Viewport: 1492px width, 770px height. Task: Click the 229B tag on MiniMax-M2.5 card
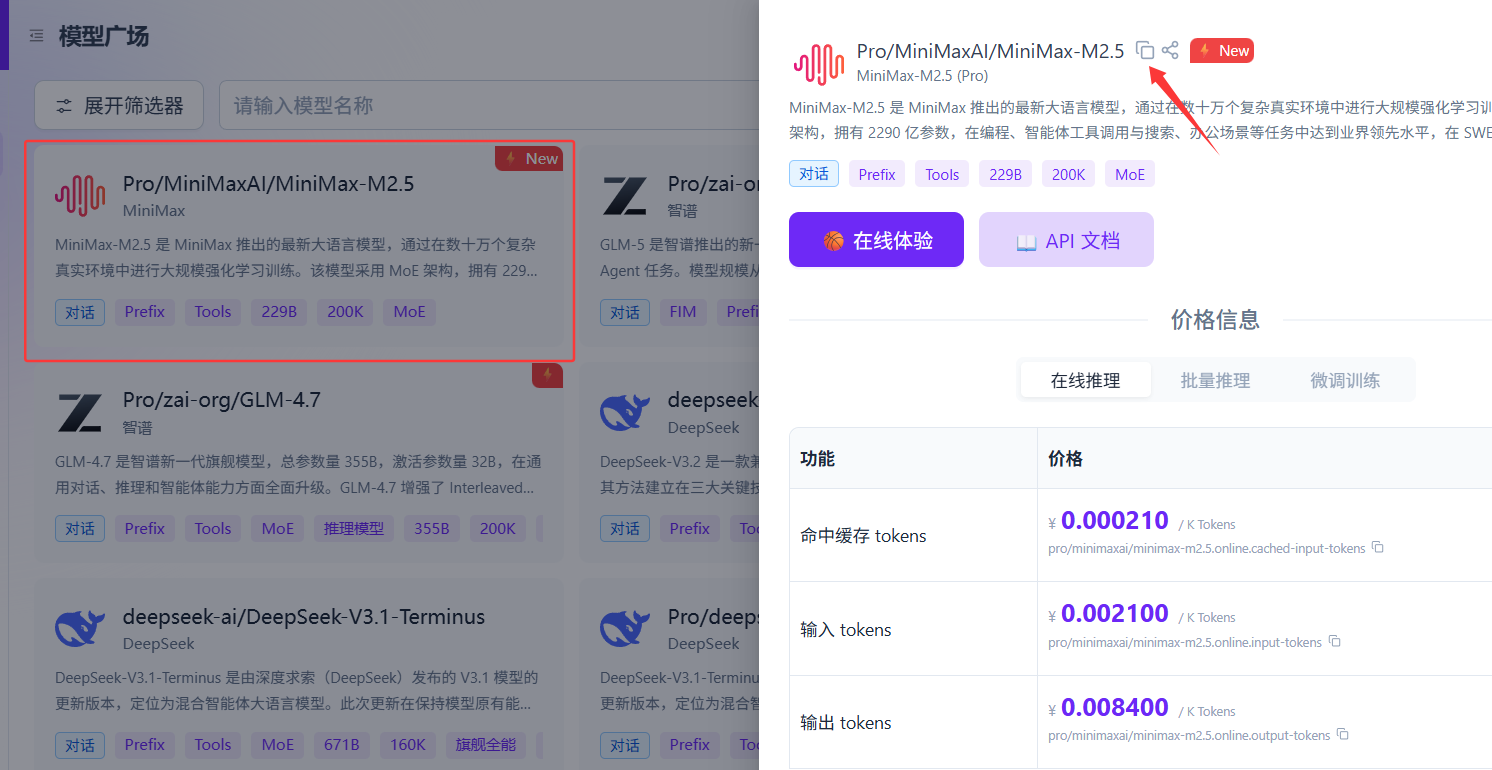(x=279, y=312)
